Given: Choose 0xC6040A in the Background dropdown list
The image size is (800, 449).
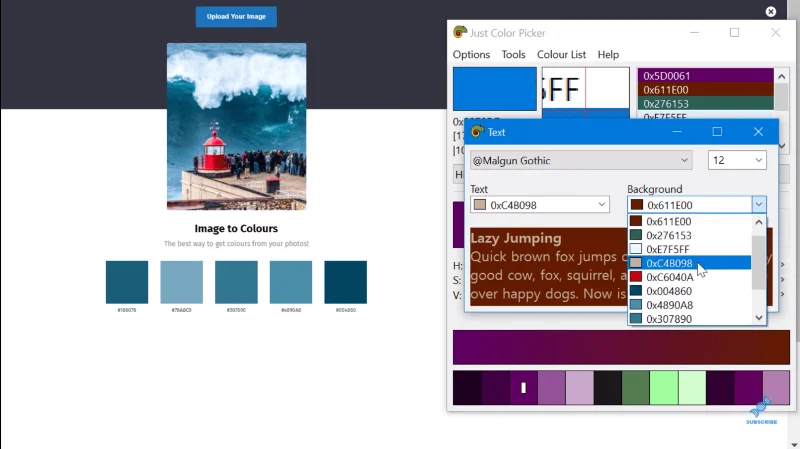Looking at the screenshot, I should pyautogui.click(x=690, y=277).
